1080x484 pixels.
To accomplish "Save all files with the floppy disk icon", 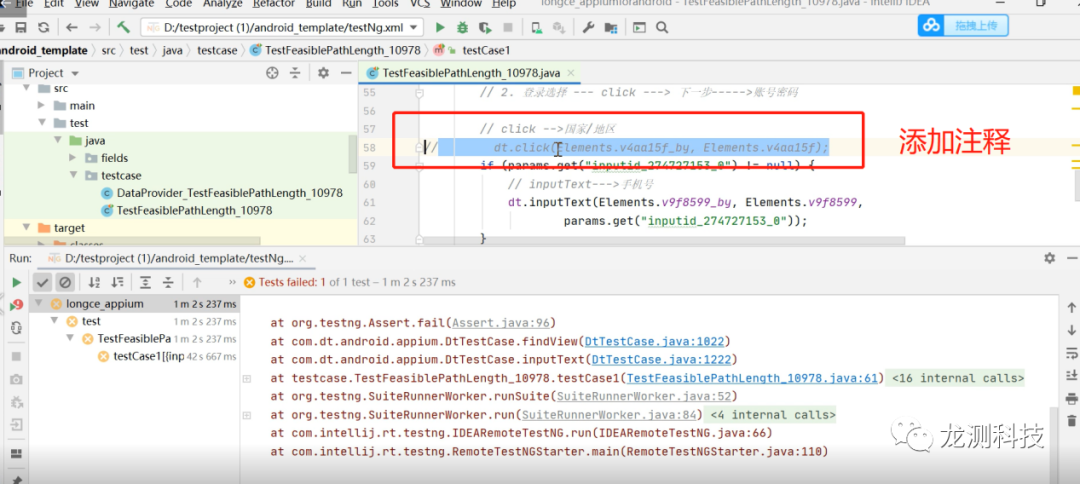I will [x=21, y=28].
